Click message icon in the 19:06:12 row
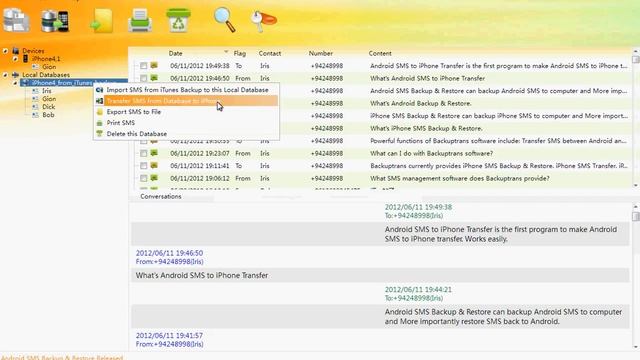 [x=154, y=178]
